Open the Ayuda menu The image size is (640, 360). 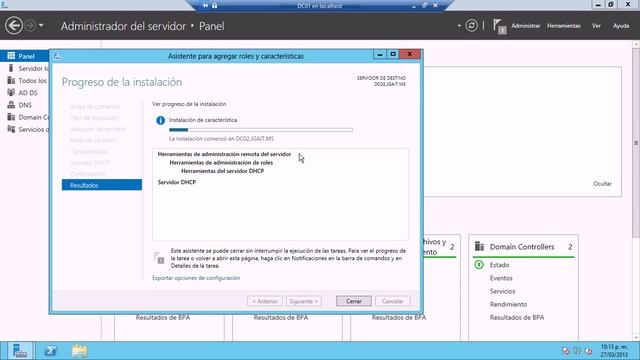pyautogui.click(x=621, y=26)
